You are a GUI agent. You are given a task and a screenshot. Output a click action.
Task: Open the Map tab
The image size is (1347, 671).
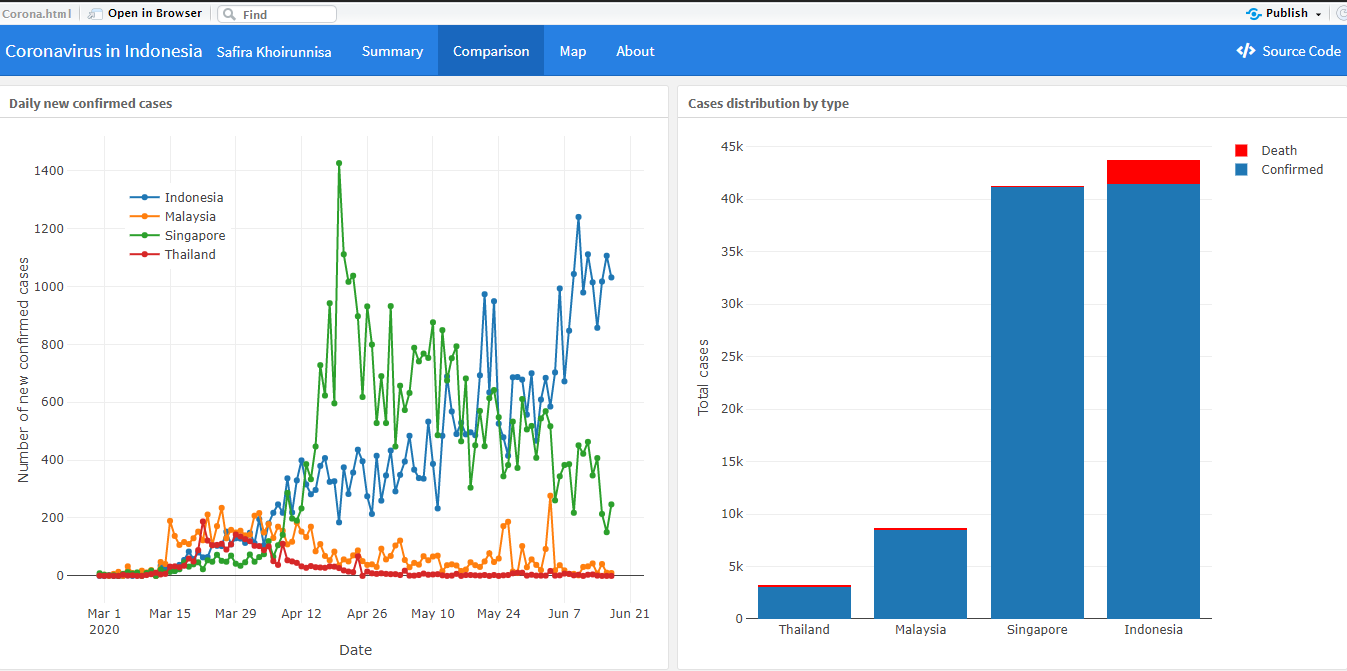[573, 51]
